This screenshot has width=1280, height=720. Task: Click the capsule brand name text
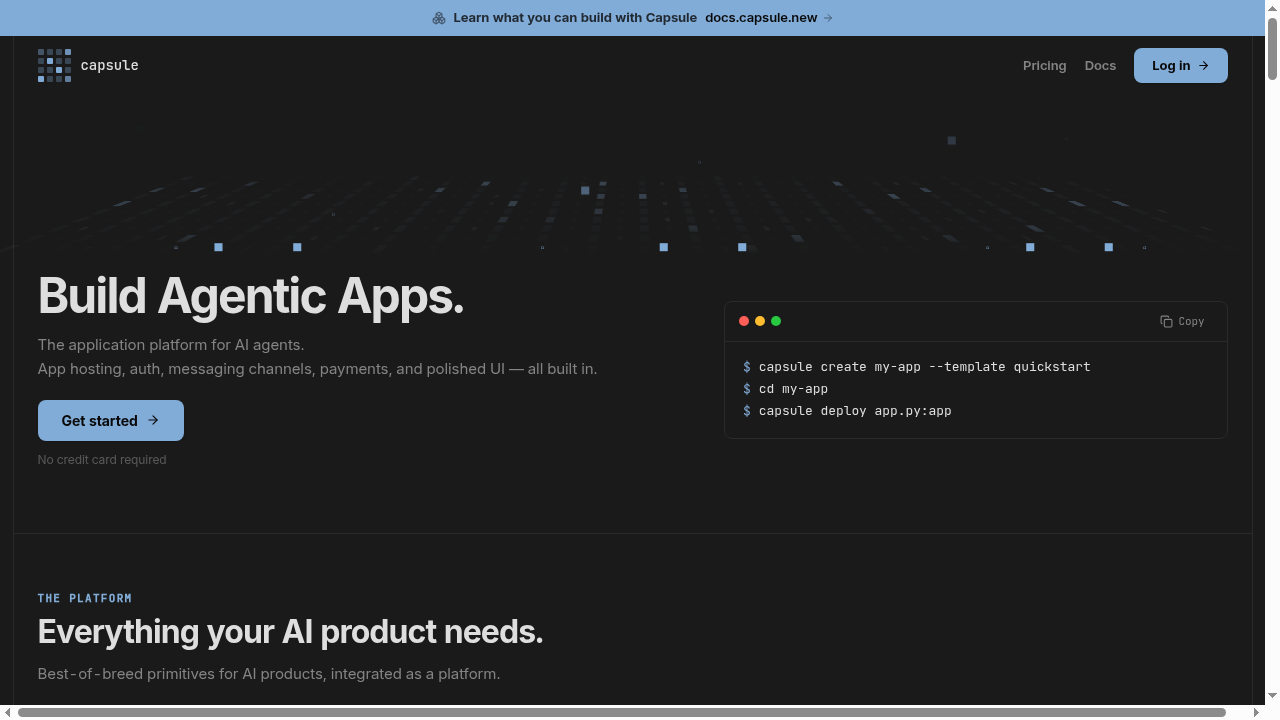pyautogui.click(x=109, y=65)
